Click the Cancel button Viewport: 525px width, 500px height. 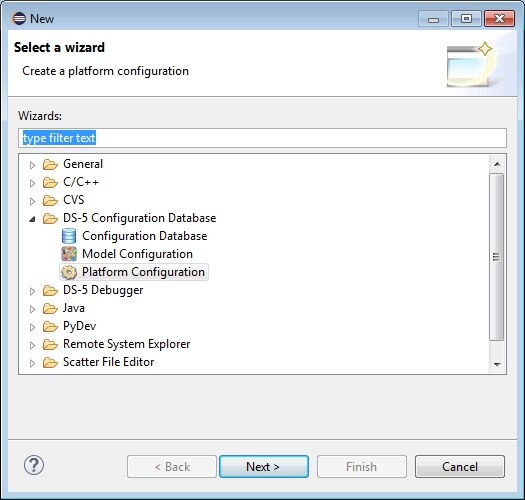click(460, 467)
